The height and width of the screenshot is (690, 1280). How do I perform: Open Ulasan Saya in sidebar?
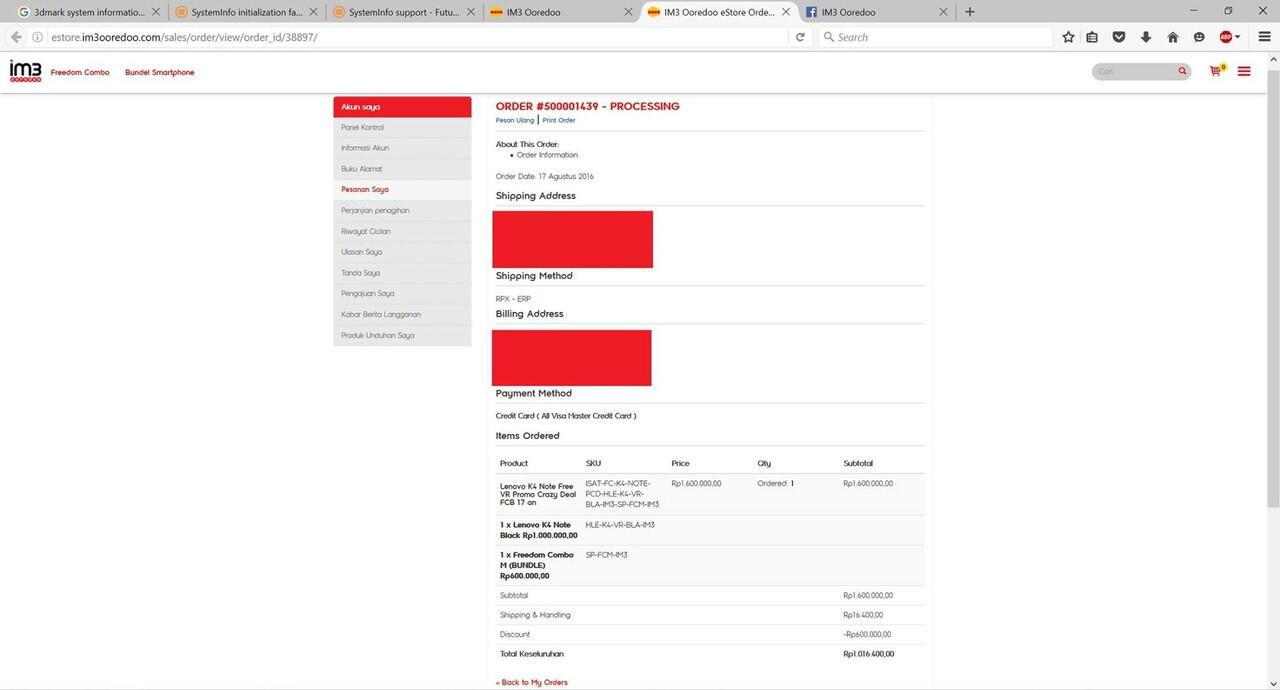(x=402, y=252)
